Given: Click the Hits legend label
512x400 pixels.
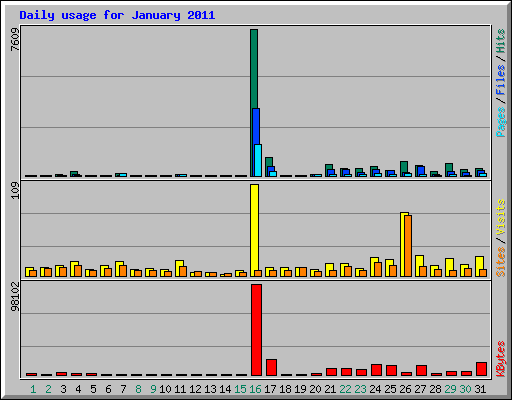Looking at the screenshot, I should 500,41.
